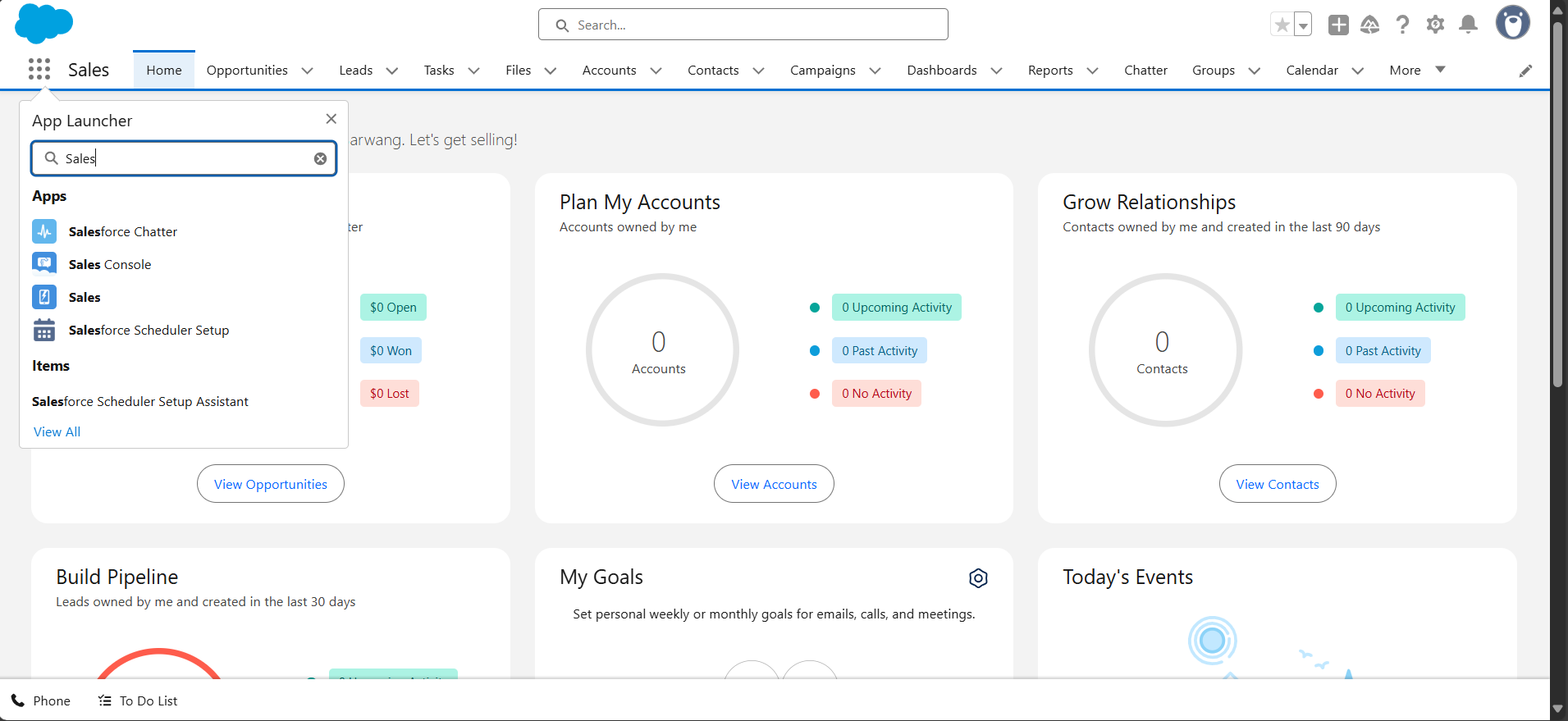The height and width of the screenshot is (721, 1568).
Task: Click the Salesforce Scheduler Setup calendar icon
Action: (44, 330)
